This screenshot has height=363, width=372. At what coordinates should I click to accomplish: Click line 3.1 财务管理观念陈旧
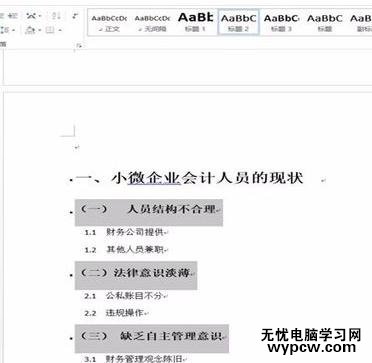(134, 359)
